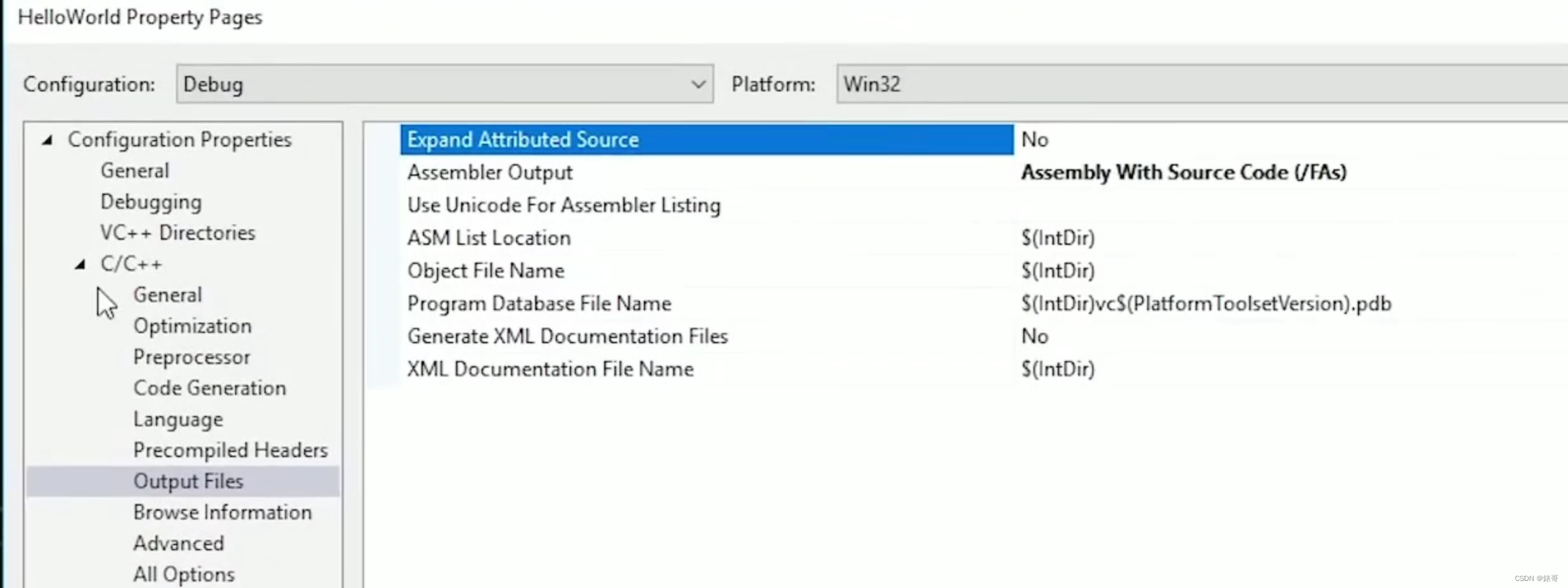Image resolution: width=1568 pixels, height=588 pixels.
Task: Click the No value for Expand Attributed Source
Action: 1035,139
